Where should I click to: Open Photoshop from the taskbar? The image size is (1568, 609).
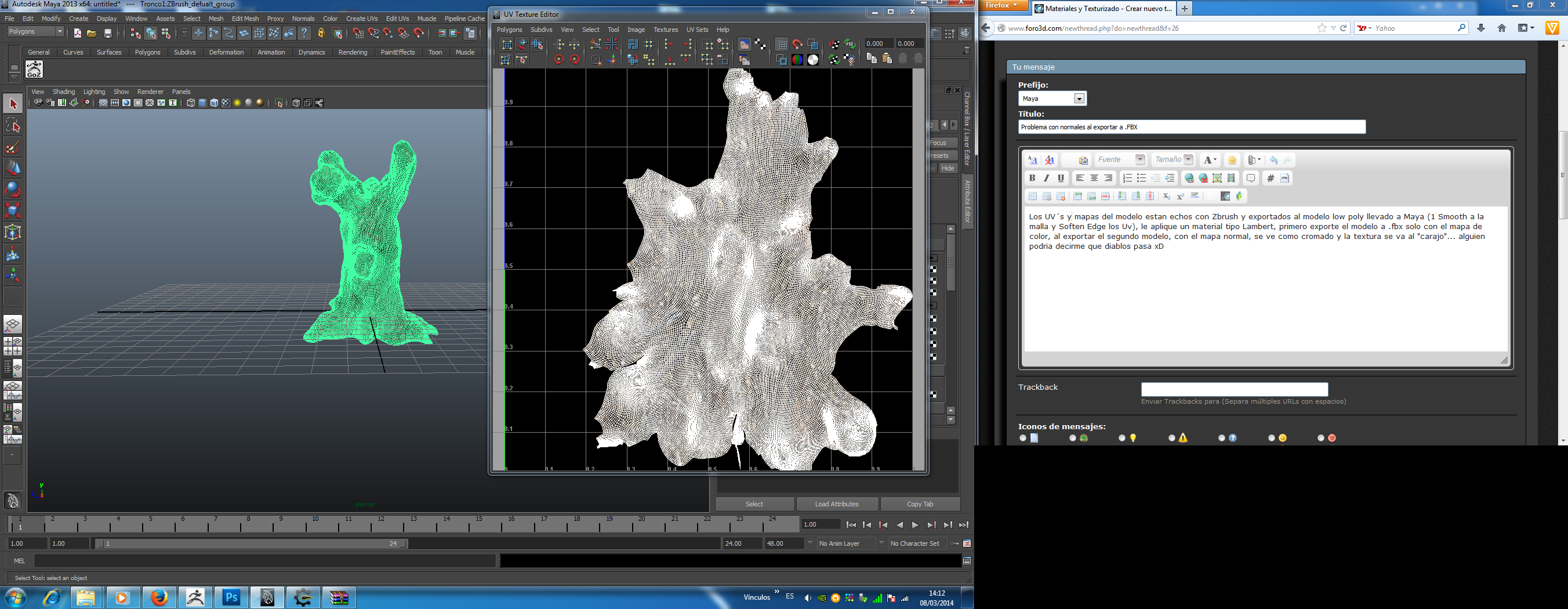tap(231, 597)
